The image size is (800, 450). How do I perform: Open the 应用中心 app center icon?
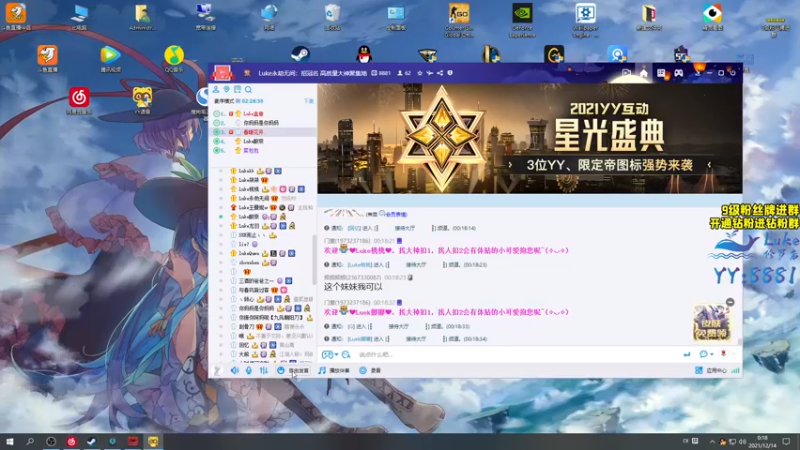tap(711, 370)
